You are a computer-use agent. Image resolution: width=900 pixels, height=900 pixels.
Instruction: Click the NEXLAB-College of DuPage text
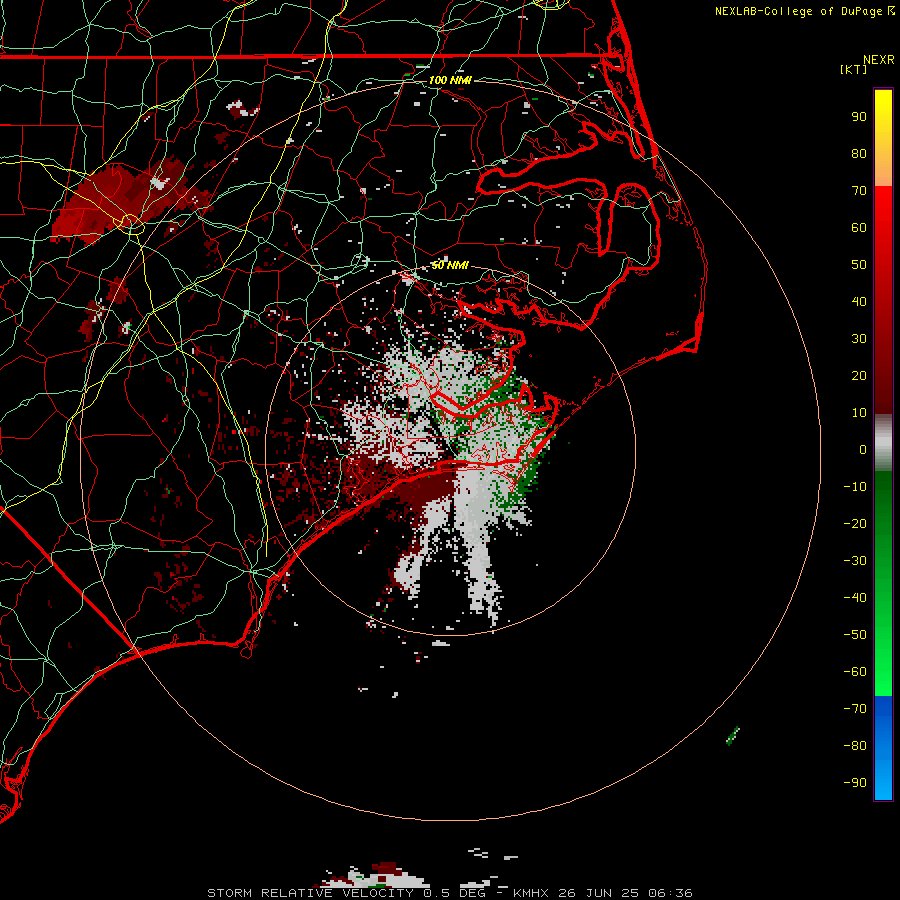798,11
